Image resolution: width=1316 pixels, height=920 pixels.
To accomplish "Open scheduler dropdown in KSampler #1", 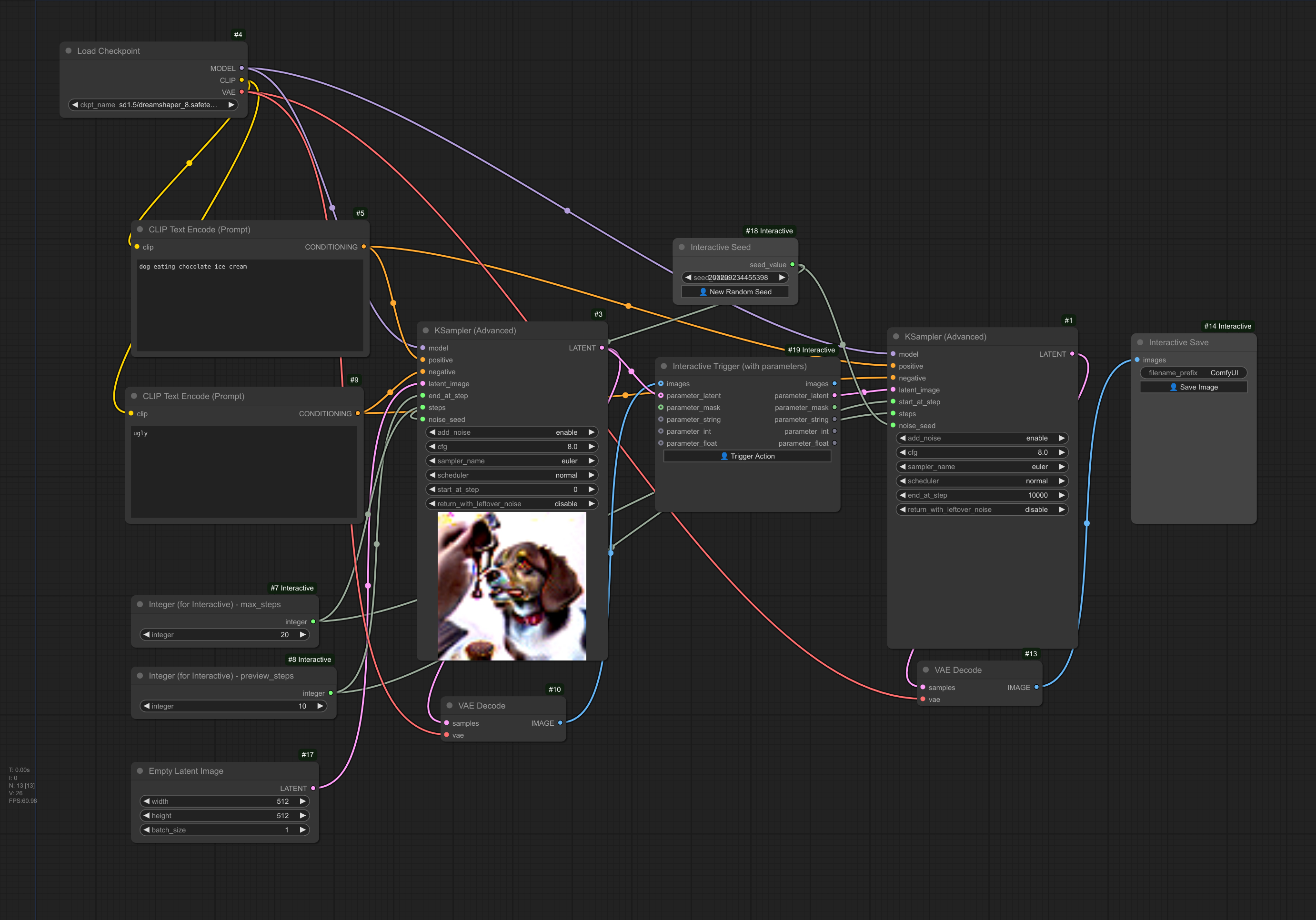I will coord(982,481).
